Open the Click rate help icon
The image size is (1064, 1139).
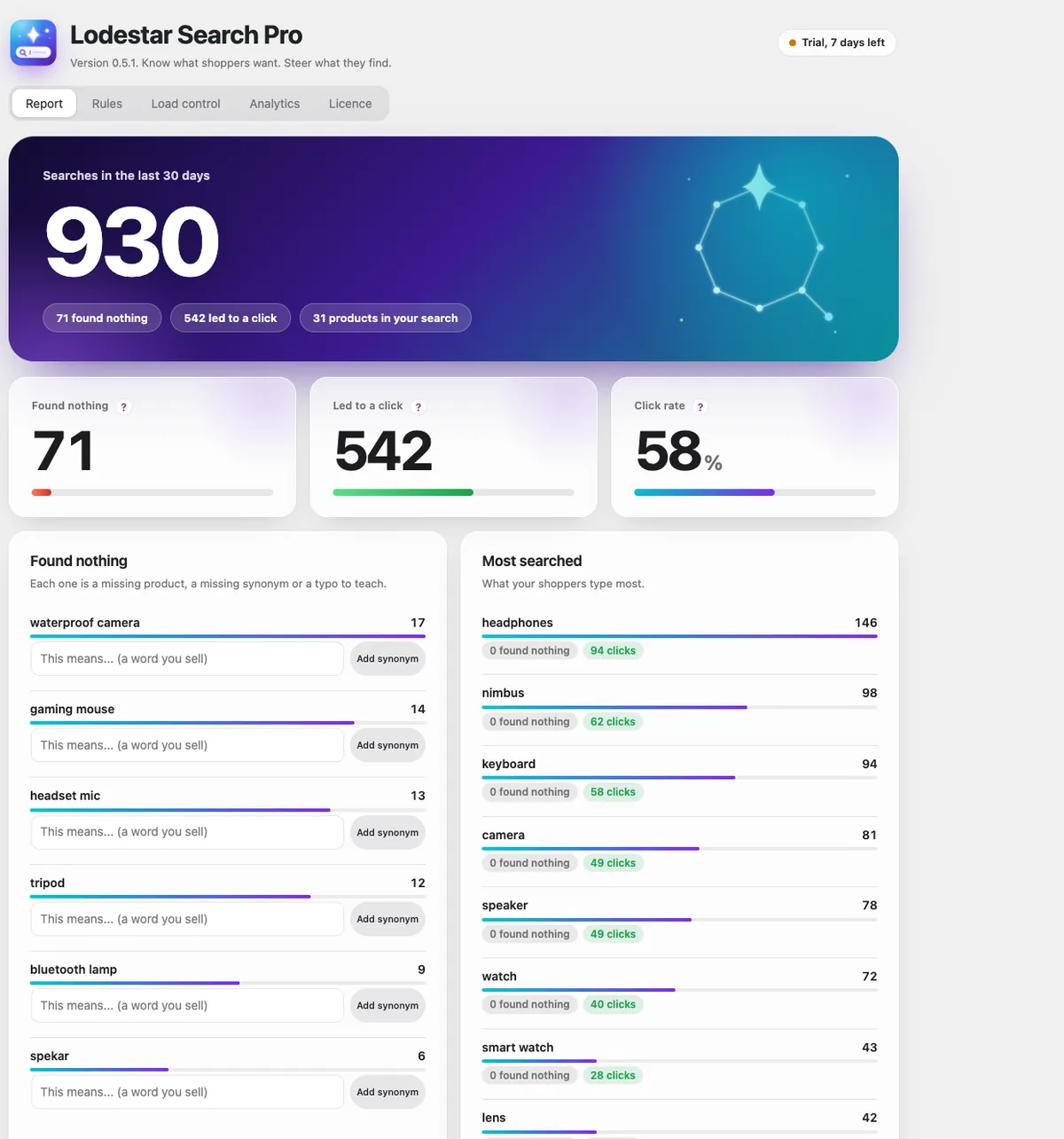pos(700,407)
